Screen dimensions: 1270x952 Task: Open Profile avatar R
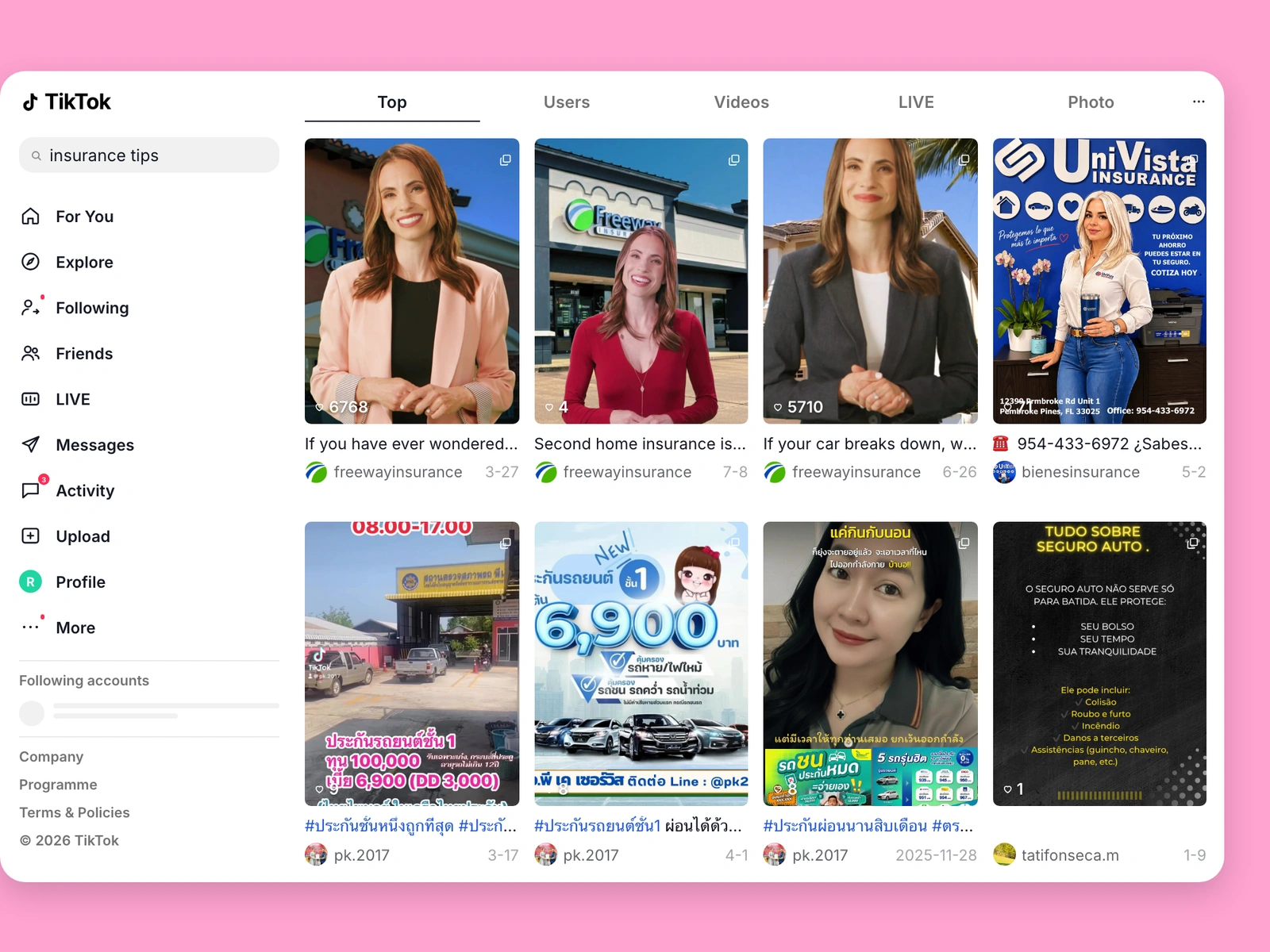[x=30, y=582]
